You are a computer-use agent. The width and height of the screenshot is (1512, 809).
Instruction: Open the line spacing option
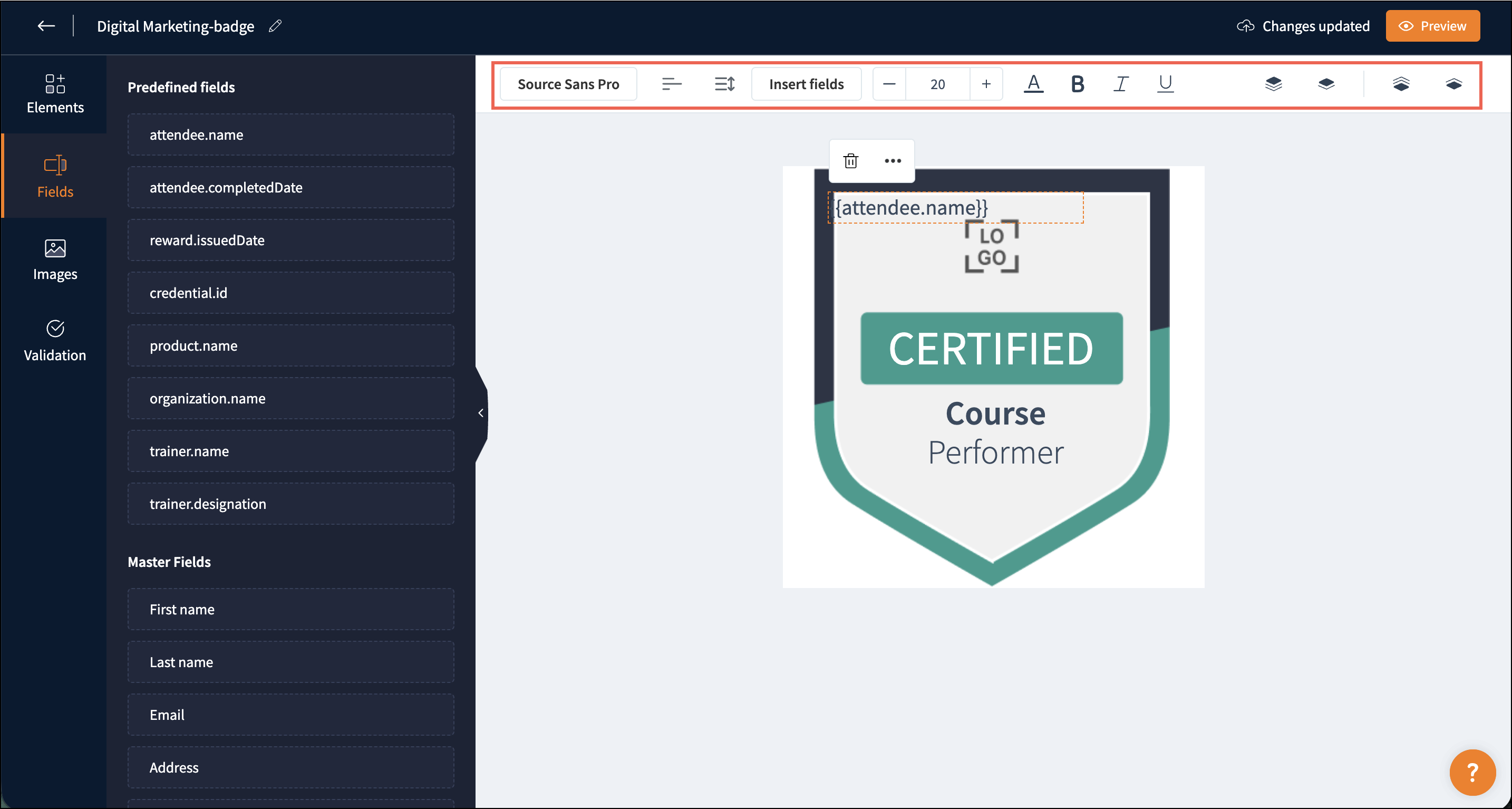724,84
